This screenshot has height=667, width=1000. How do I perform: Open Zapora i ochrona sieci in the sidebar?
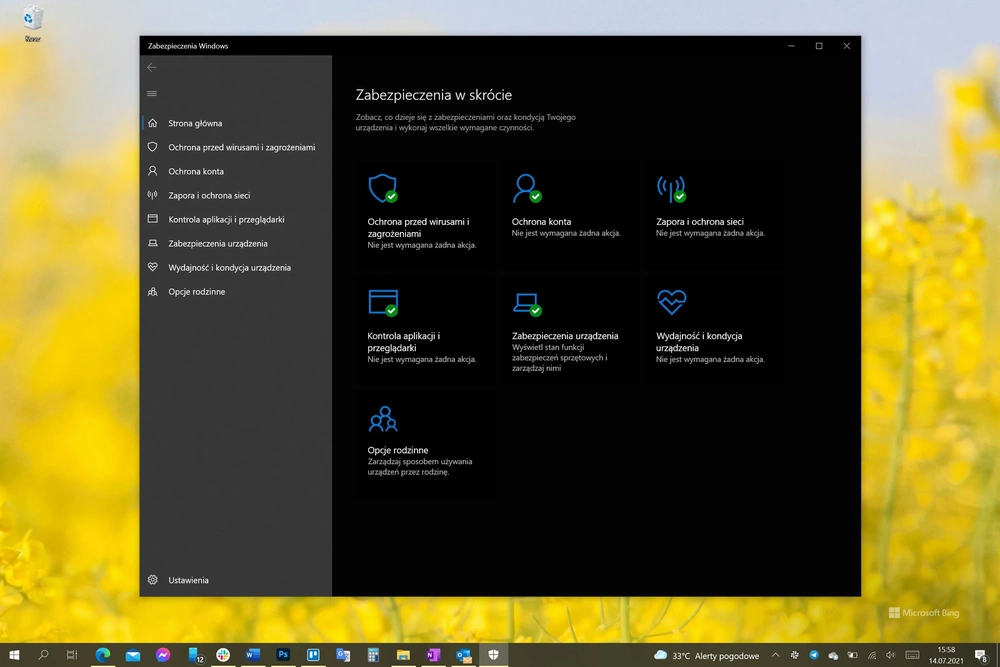click(237, 196)
